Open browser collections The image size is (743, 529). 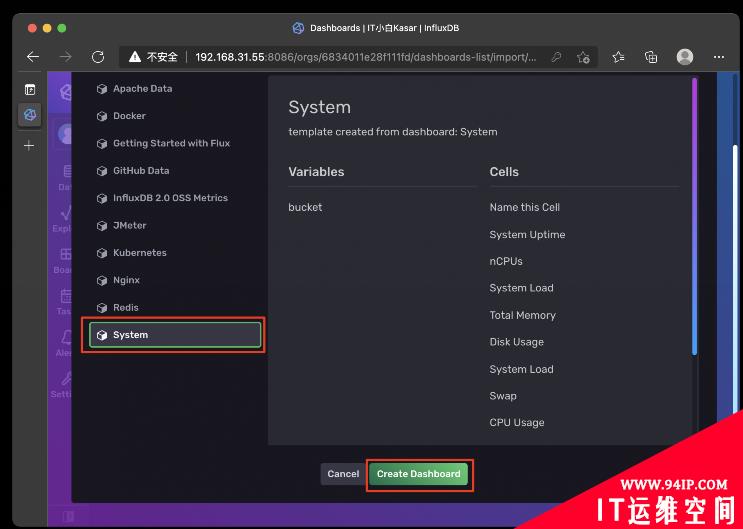pos(651,57)
